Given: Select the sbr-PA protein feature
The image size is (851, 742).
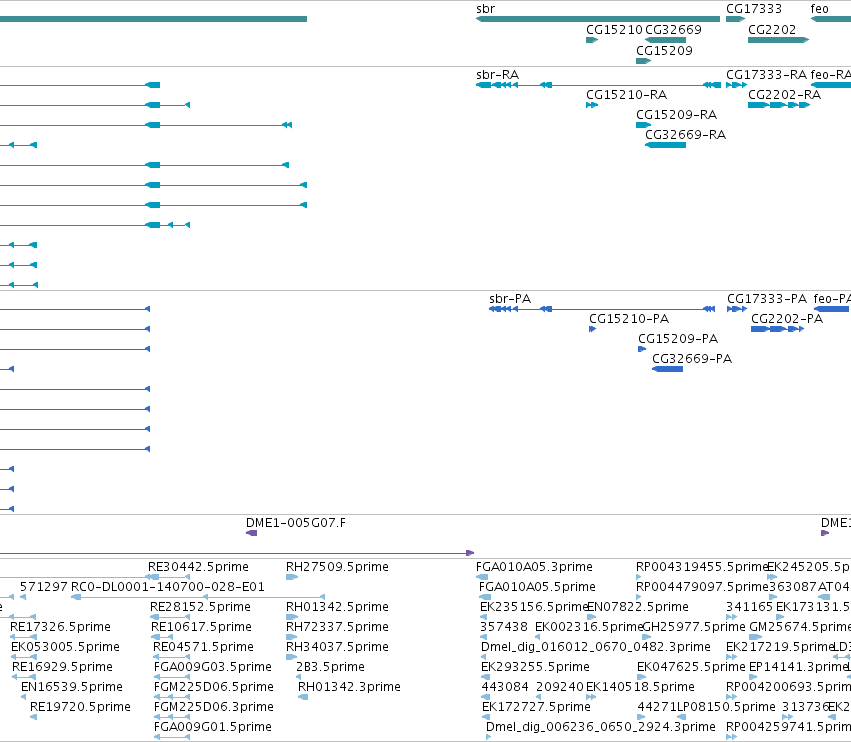Looking at the screenshot, I should 602,309.
